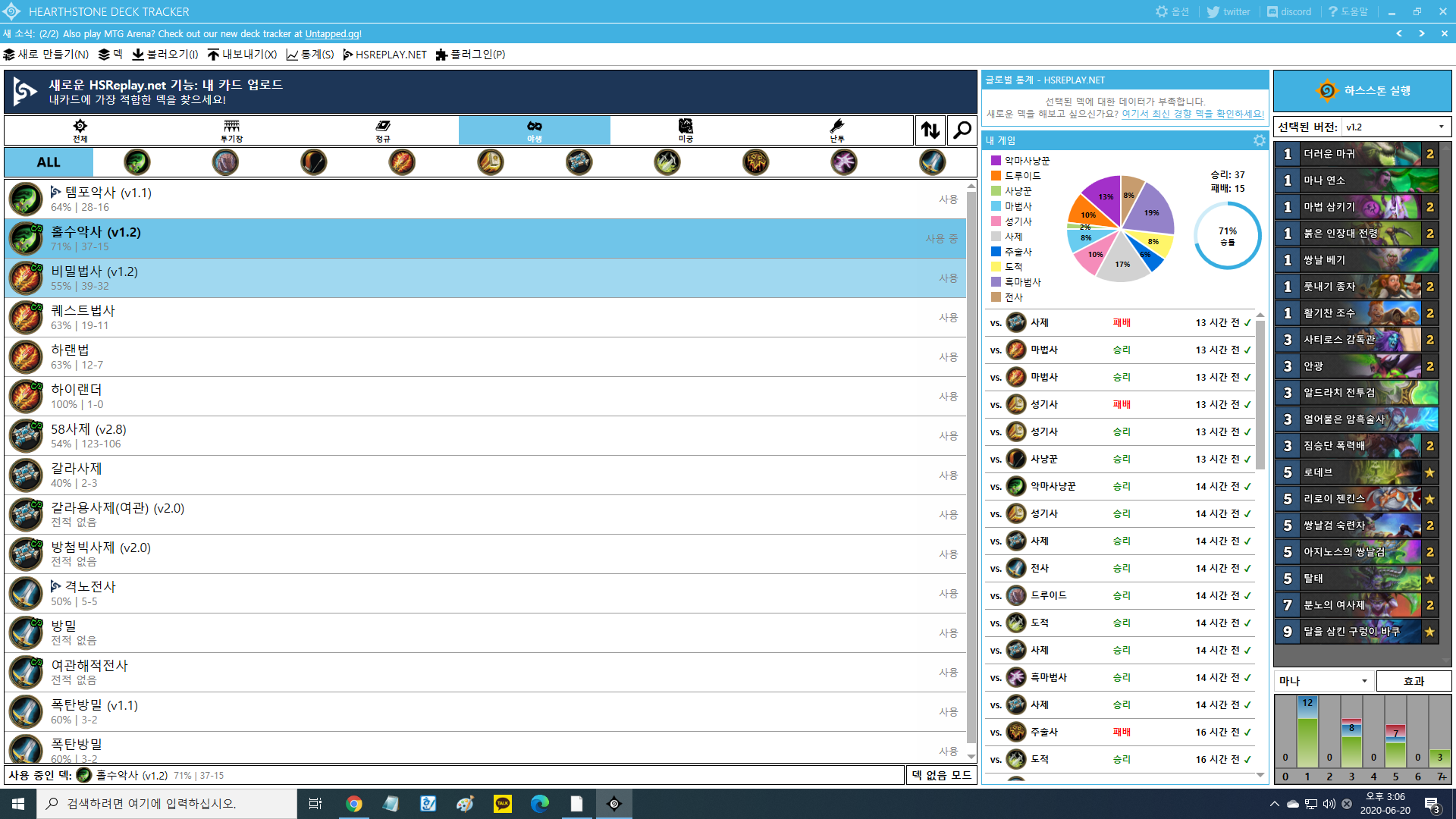Switch to 정규 (standard) tab
The height and width of the screenshot is (819, 1456).
pos(383,130)
